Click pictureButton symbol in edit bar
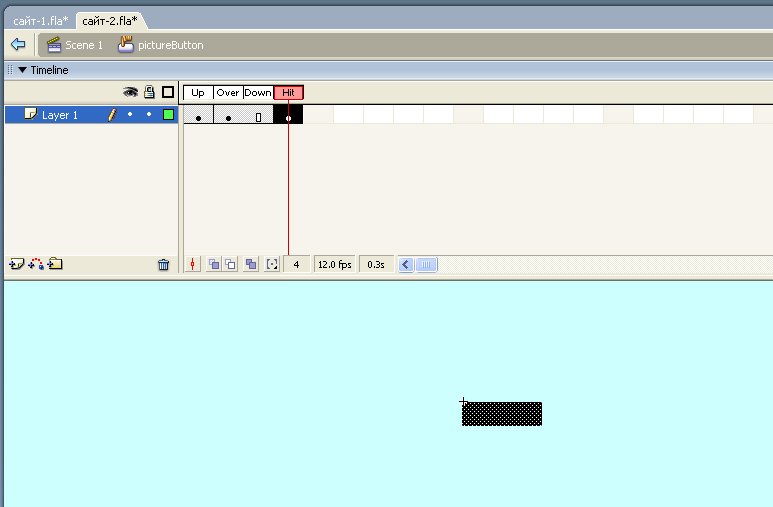 (x=161, y=45)
